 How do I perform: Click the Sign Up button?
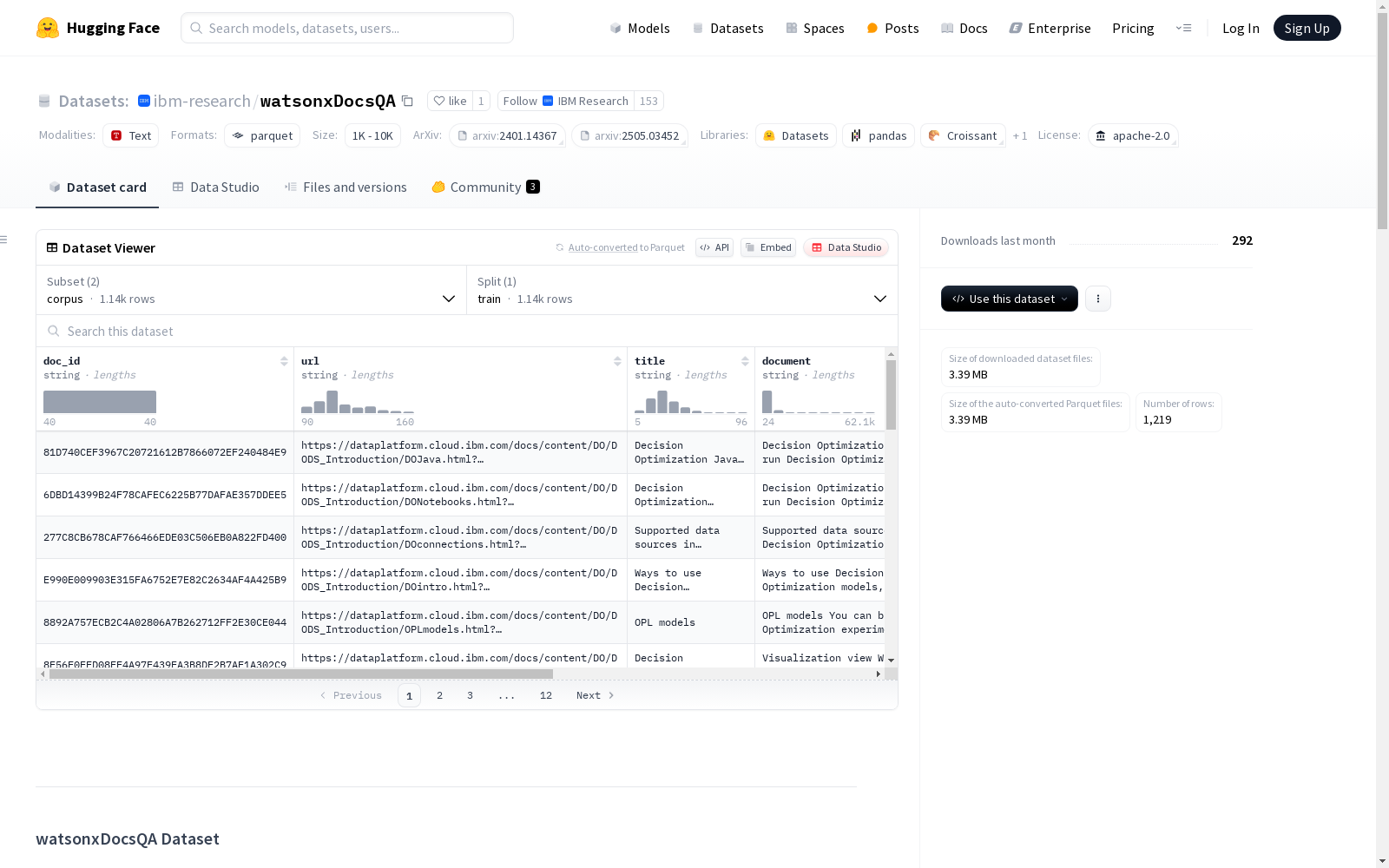pyautogui.click(x=1307, y=28)
